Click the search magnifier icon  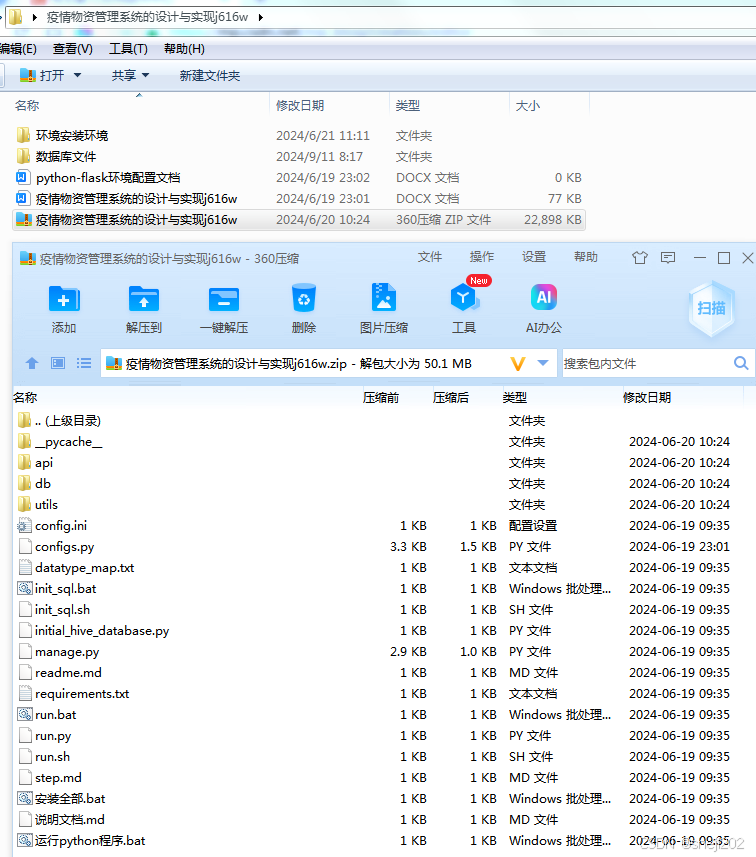tap(741, 363)
